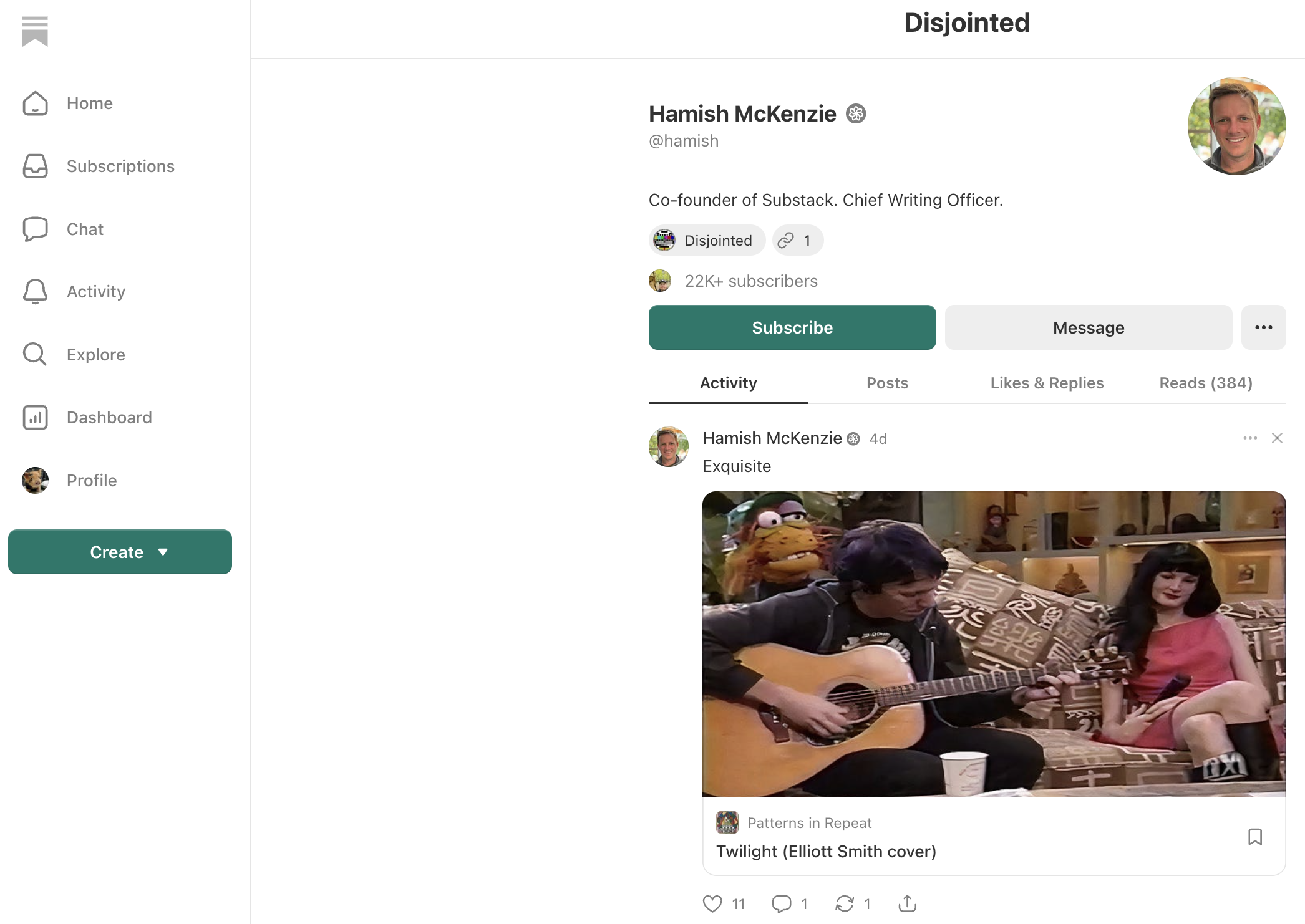Save Twilight post with bookmark icon
Screen dimensions: 1305x924
coord(1255,837)
